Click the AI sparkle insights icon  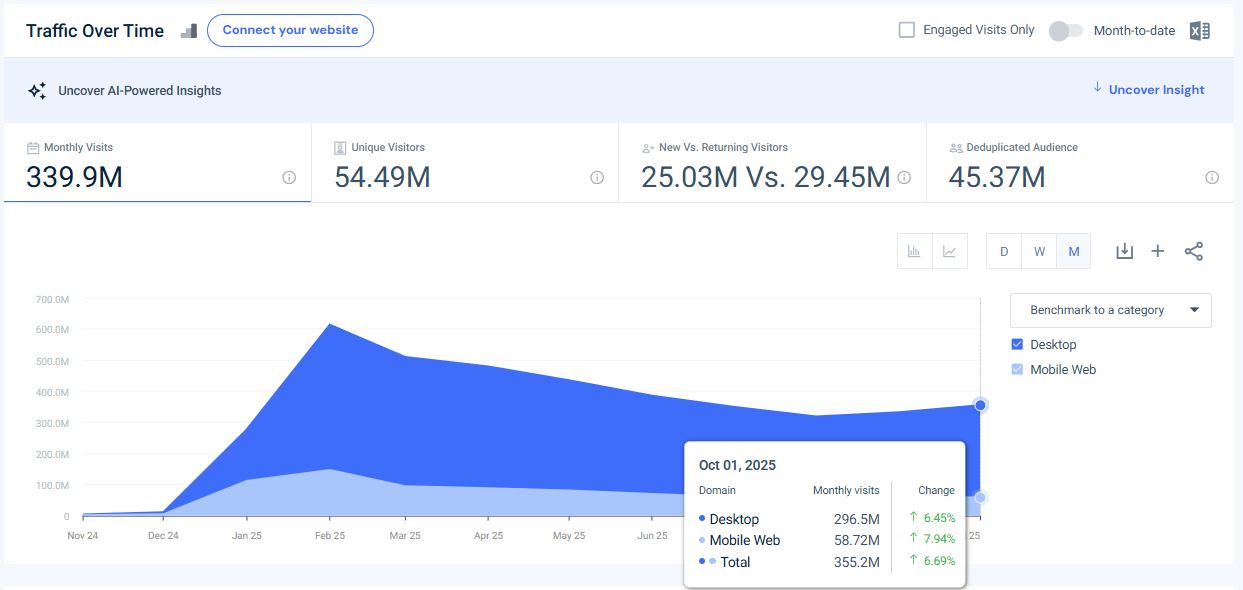(x=37, y=89)
